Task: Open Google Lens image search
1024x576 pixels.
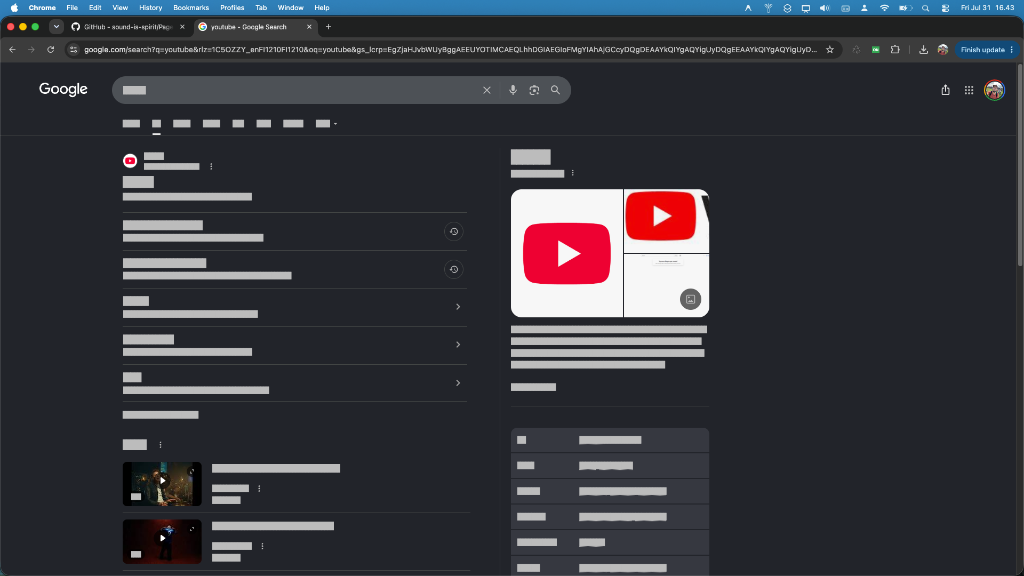Action: coord(534,90)
